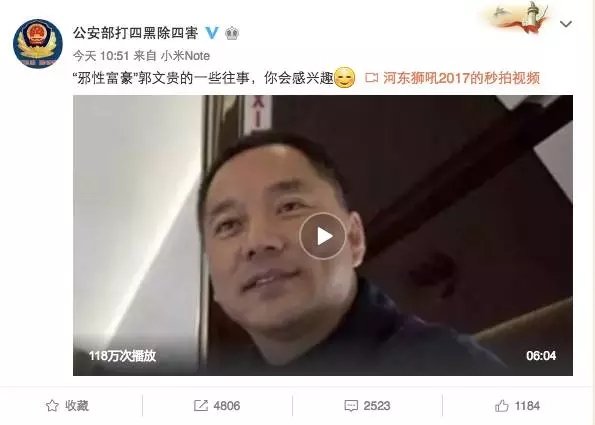
Task: Click the police badge profile avatar
Action: pyautogui.click(x=38, y=44)
